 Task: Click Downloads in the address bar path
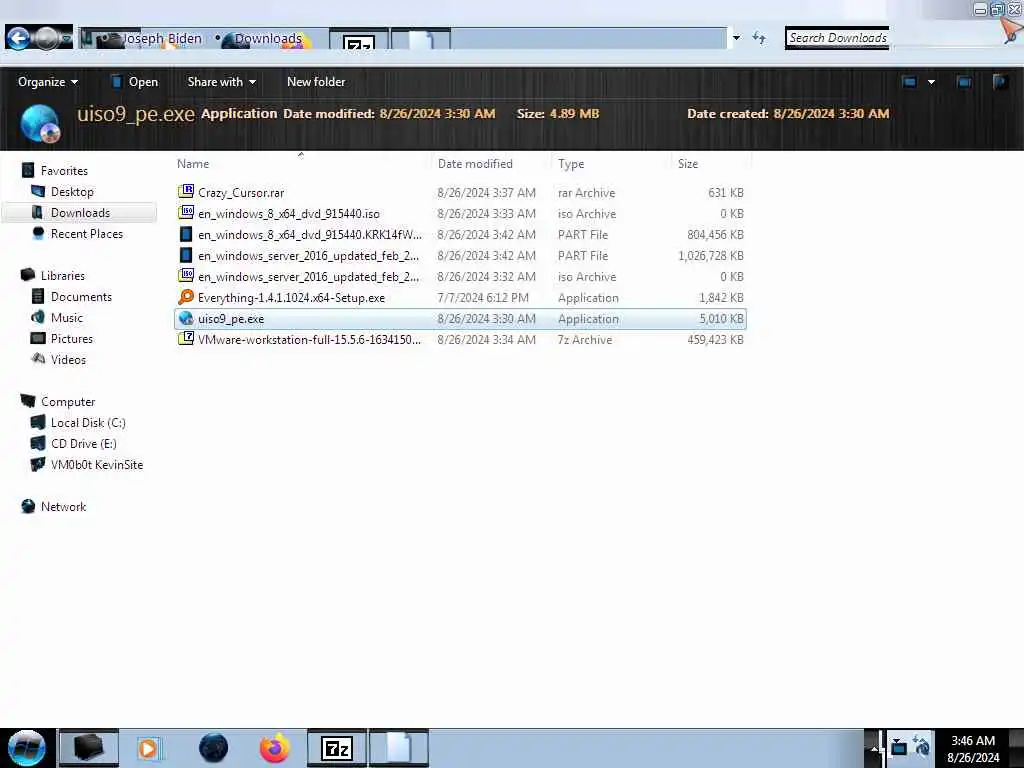tap(268, 39)
